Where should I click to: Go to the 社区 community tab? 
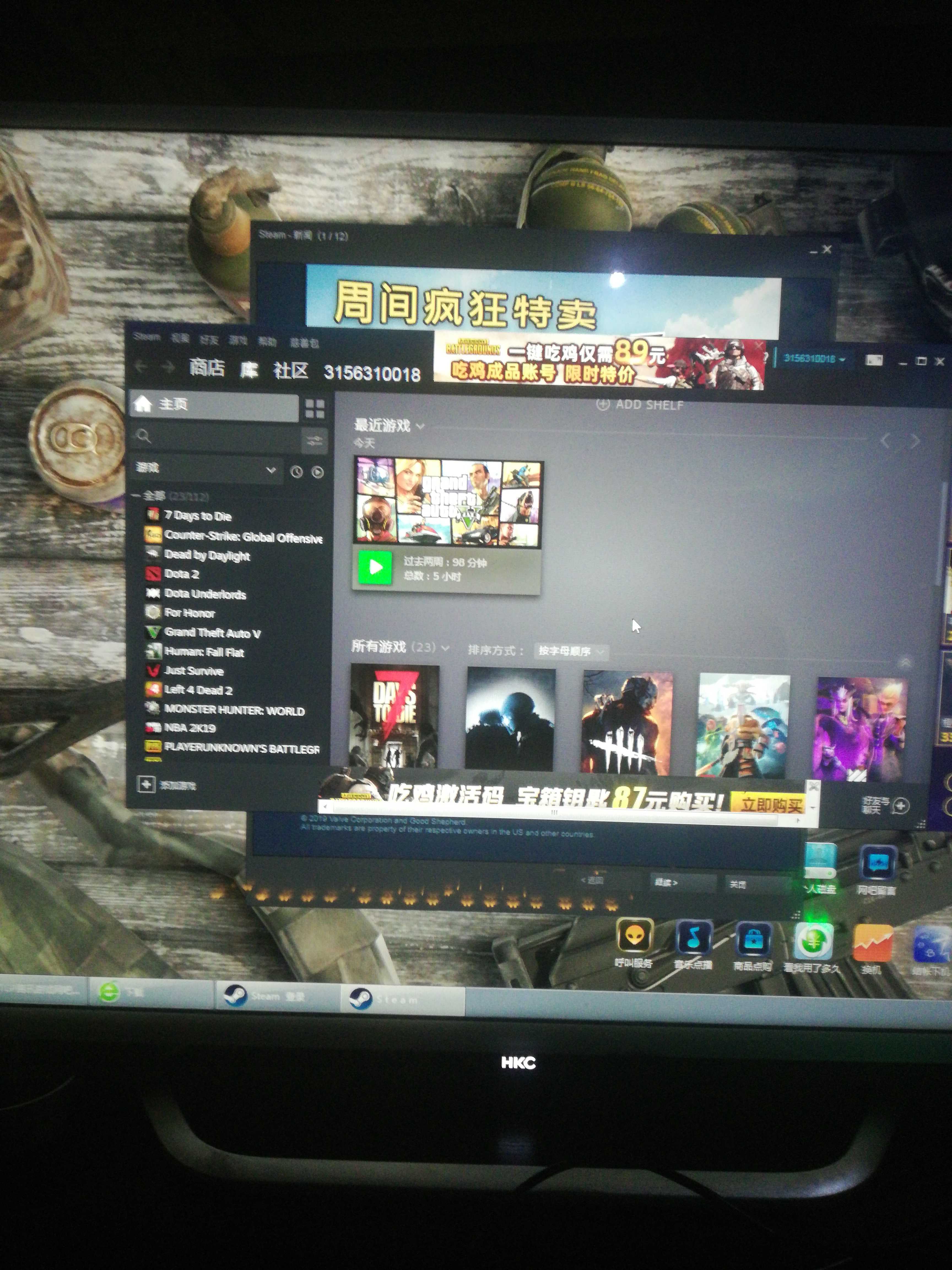291,371
